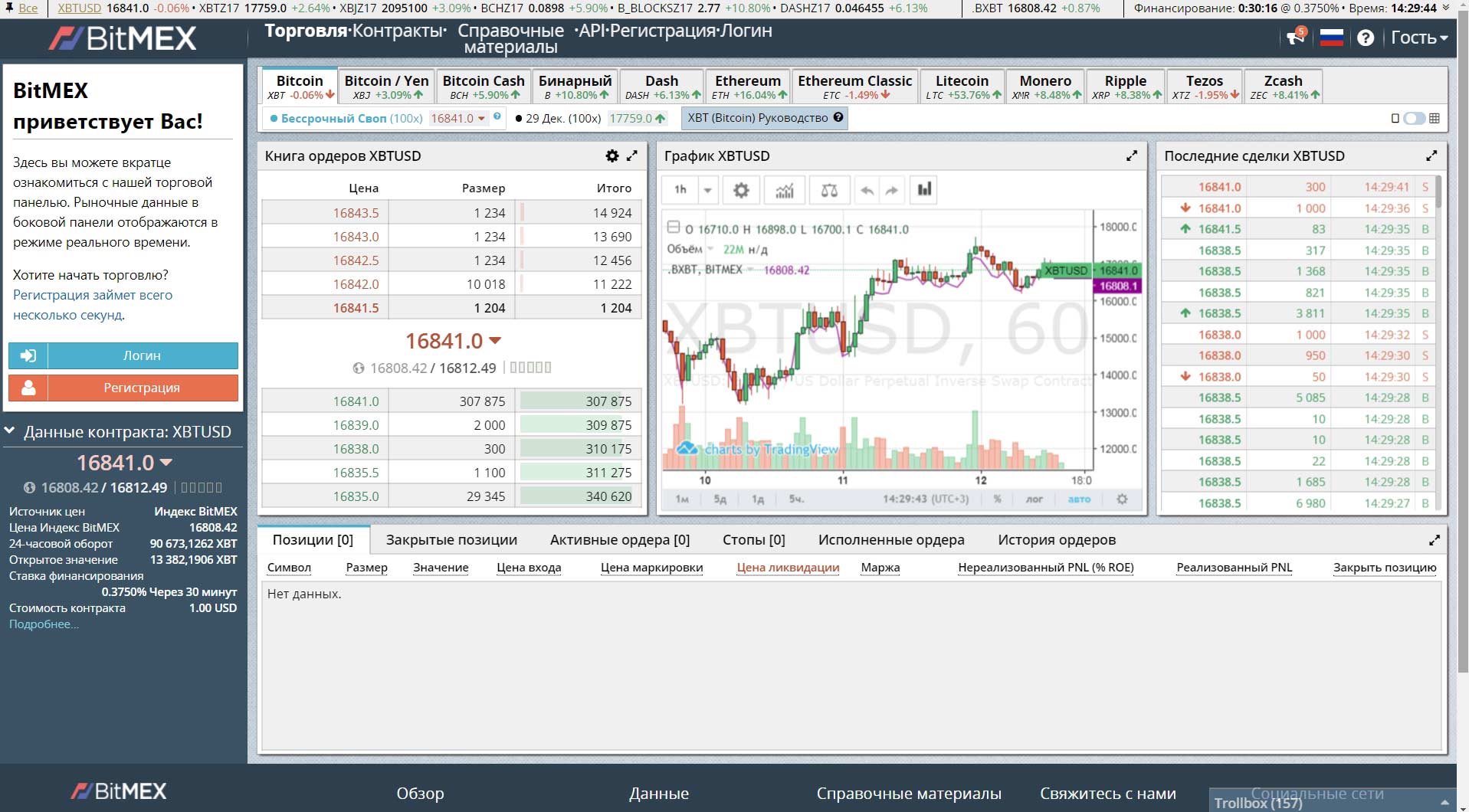1469x812 pixels.
Task: Select the Ethereum instrument tab
Action: [747, 86]
